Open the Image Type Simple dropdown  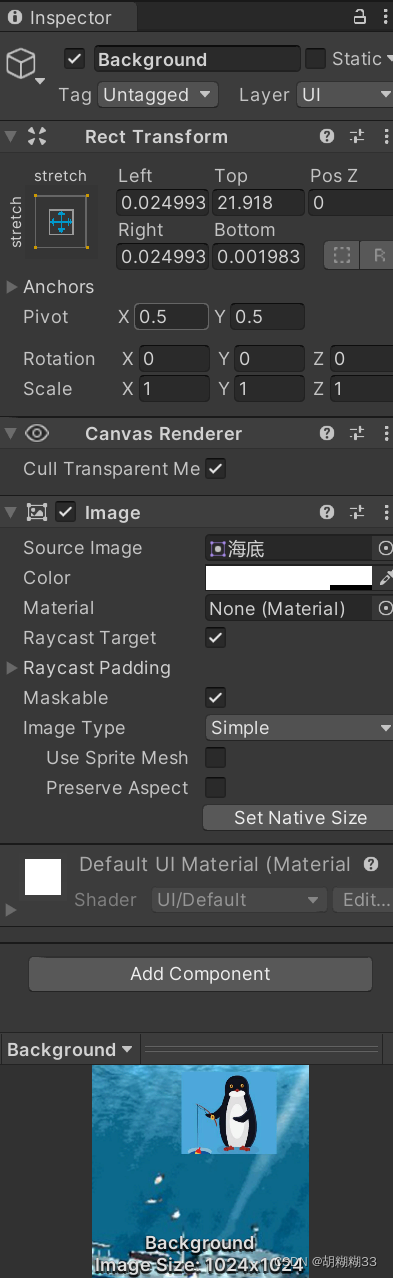tap(299, 728)
